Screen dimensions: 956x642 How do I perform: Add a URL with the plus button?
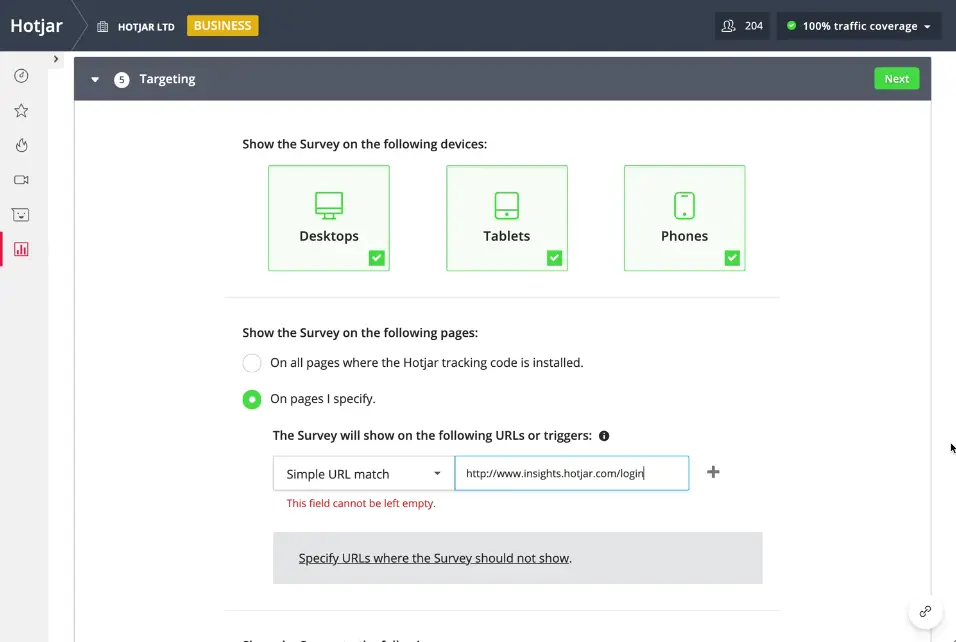coord(713,472)
